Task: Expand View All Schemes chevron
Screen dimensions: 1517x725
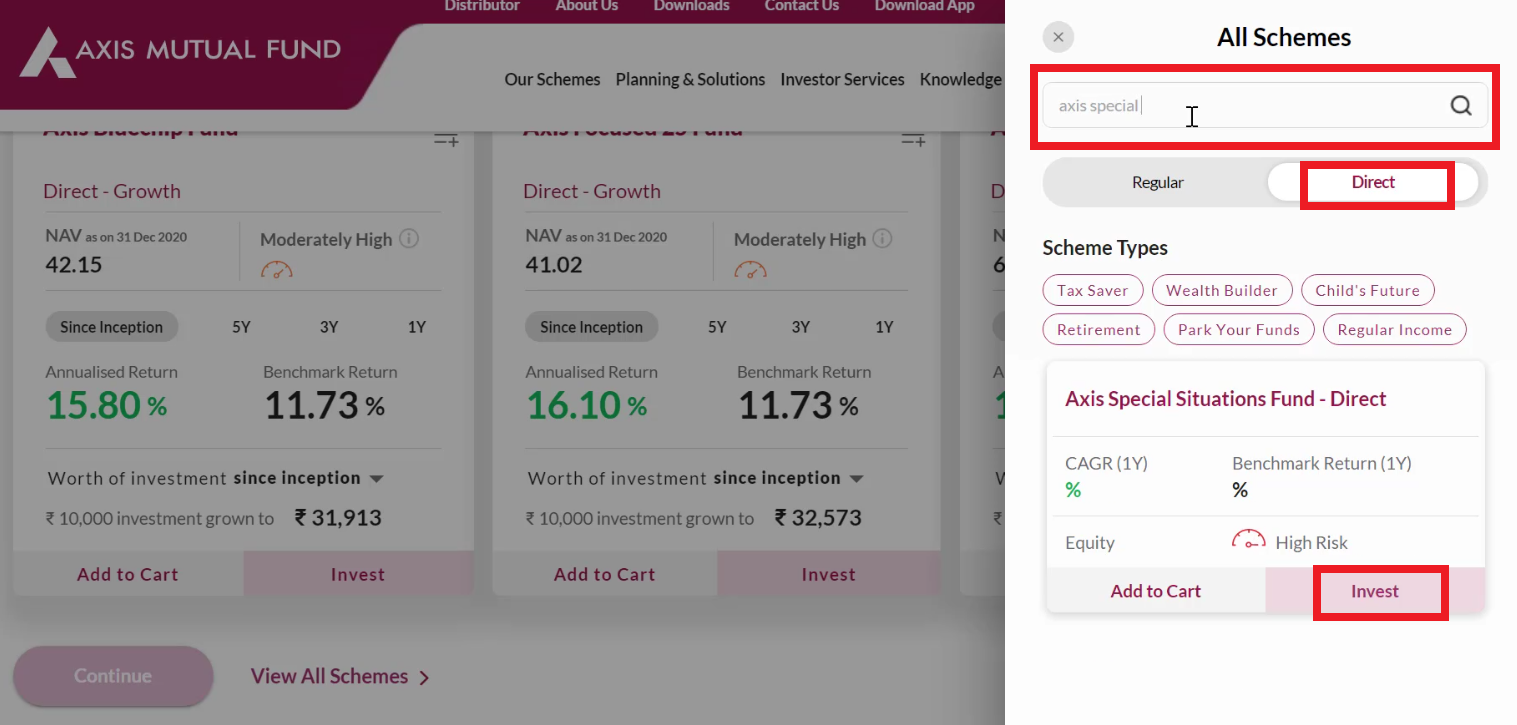Action: [424, 677]
